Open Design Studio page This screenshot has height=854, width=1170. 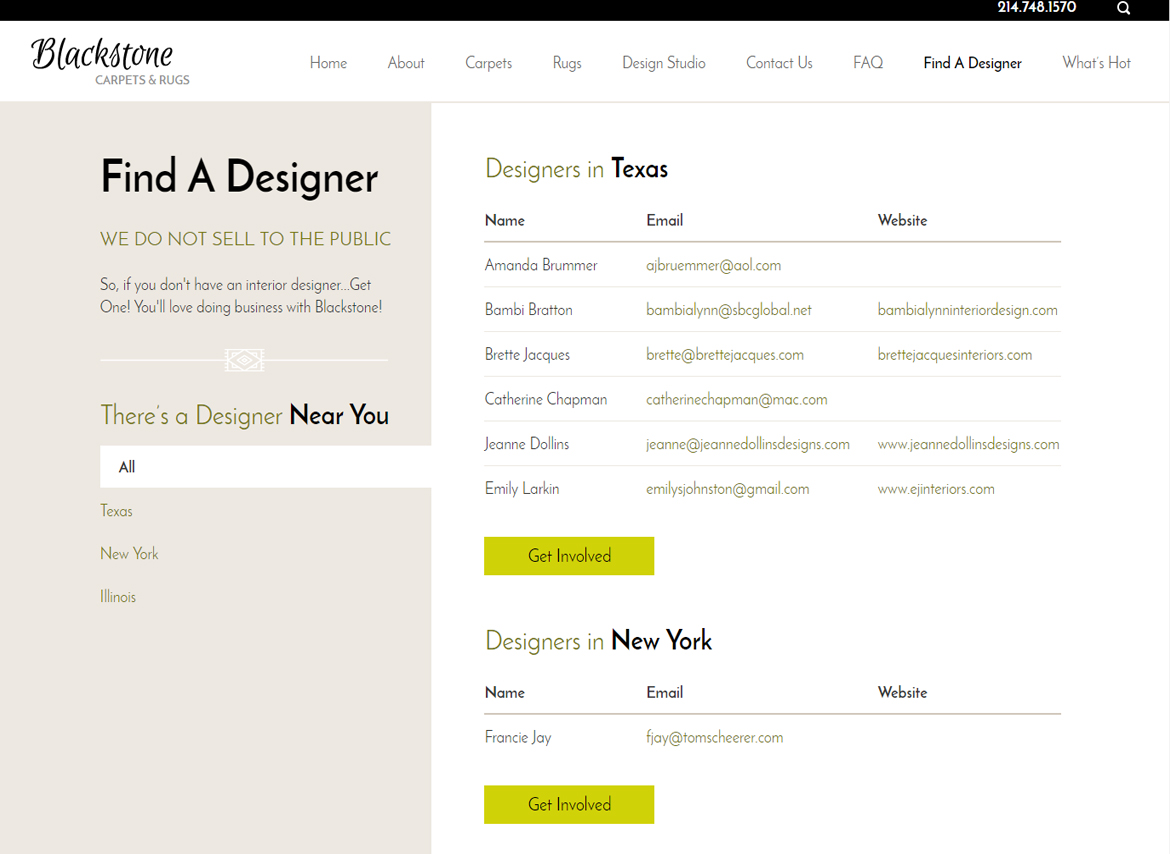point(664,63)
